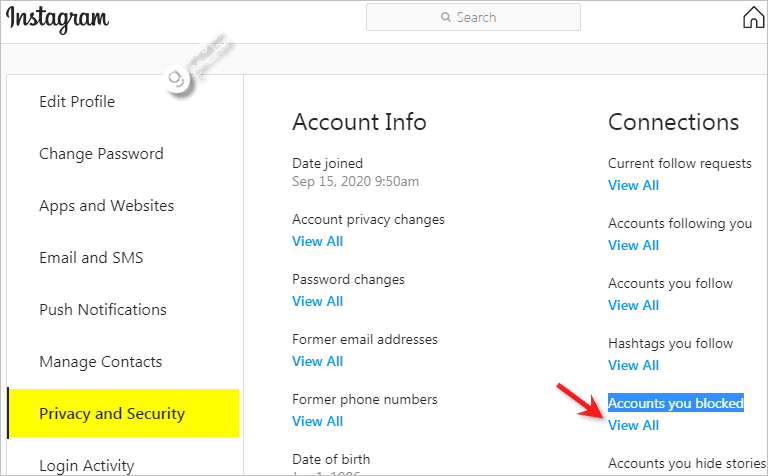Click the Instagram logo
This screenshot has width=768, height=476.
point(57,20)
